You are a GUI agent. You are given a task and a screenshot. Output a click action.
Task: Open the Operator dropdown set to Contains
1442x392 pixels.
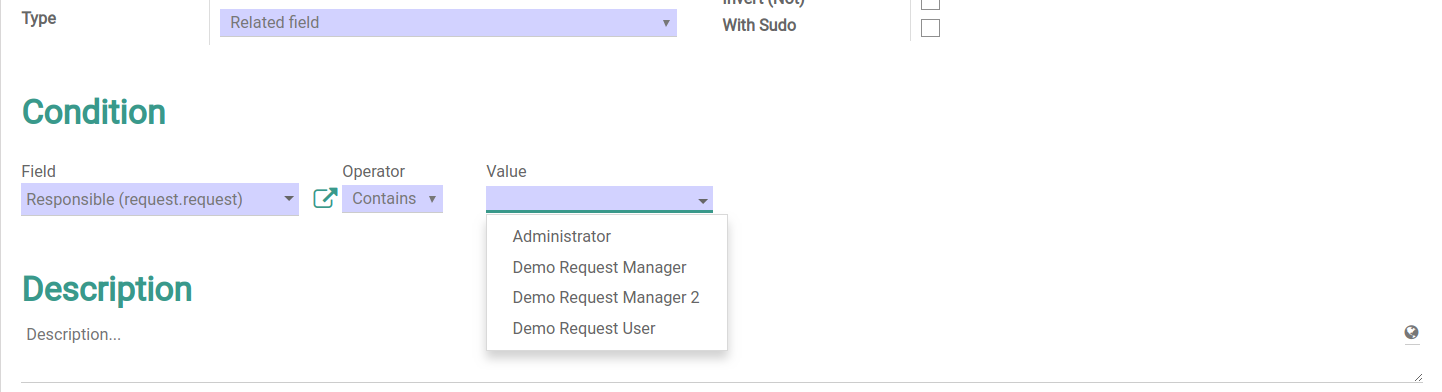click(x=392, y=199)
